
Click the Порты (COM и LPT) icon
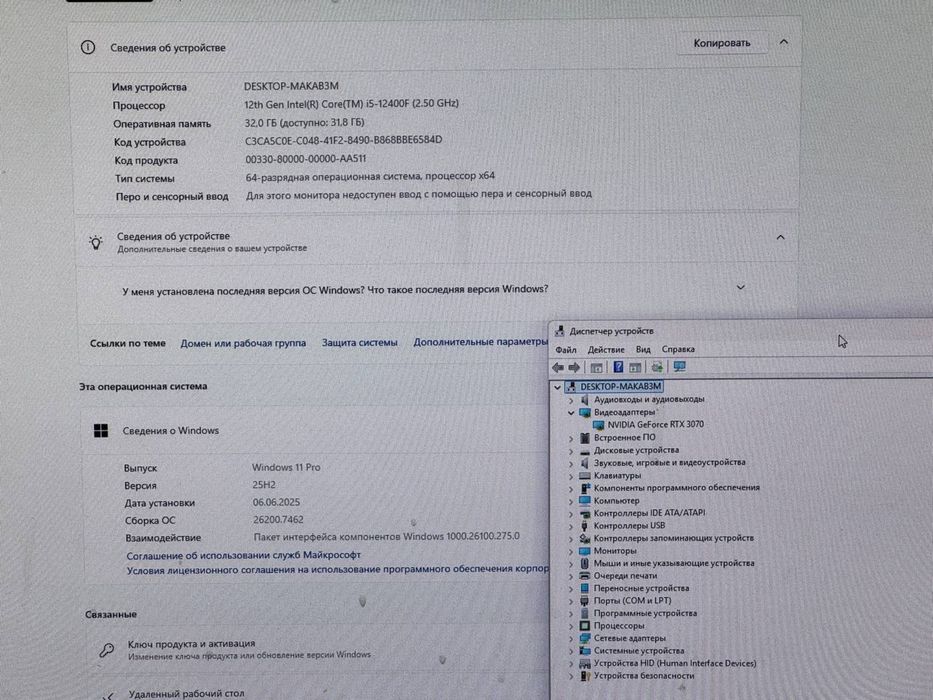[x=585, y=601]
